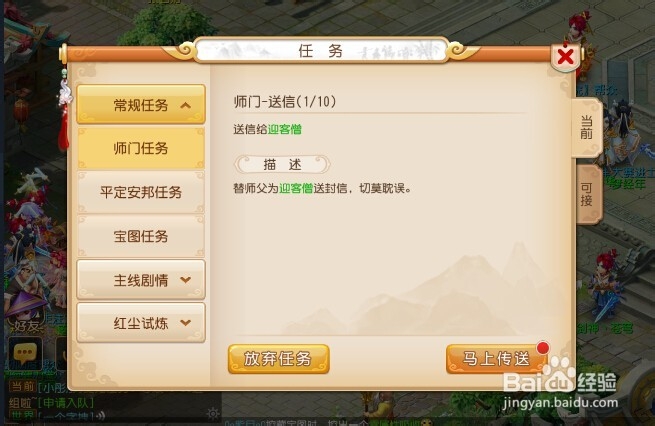Click the 申请入队 team request link
This screenshot has height=426, width=655.
click(66, 403)
